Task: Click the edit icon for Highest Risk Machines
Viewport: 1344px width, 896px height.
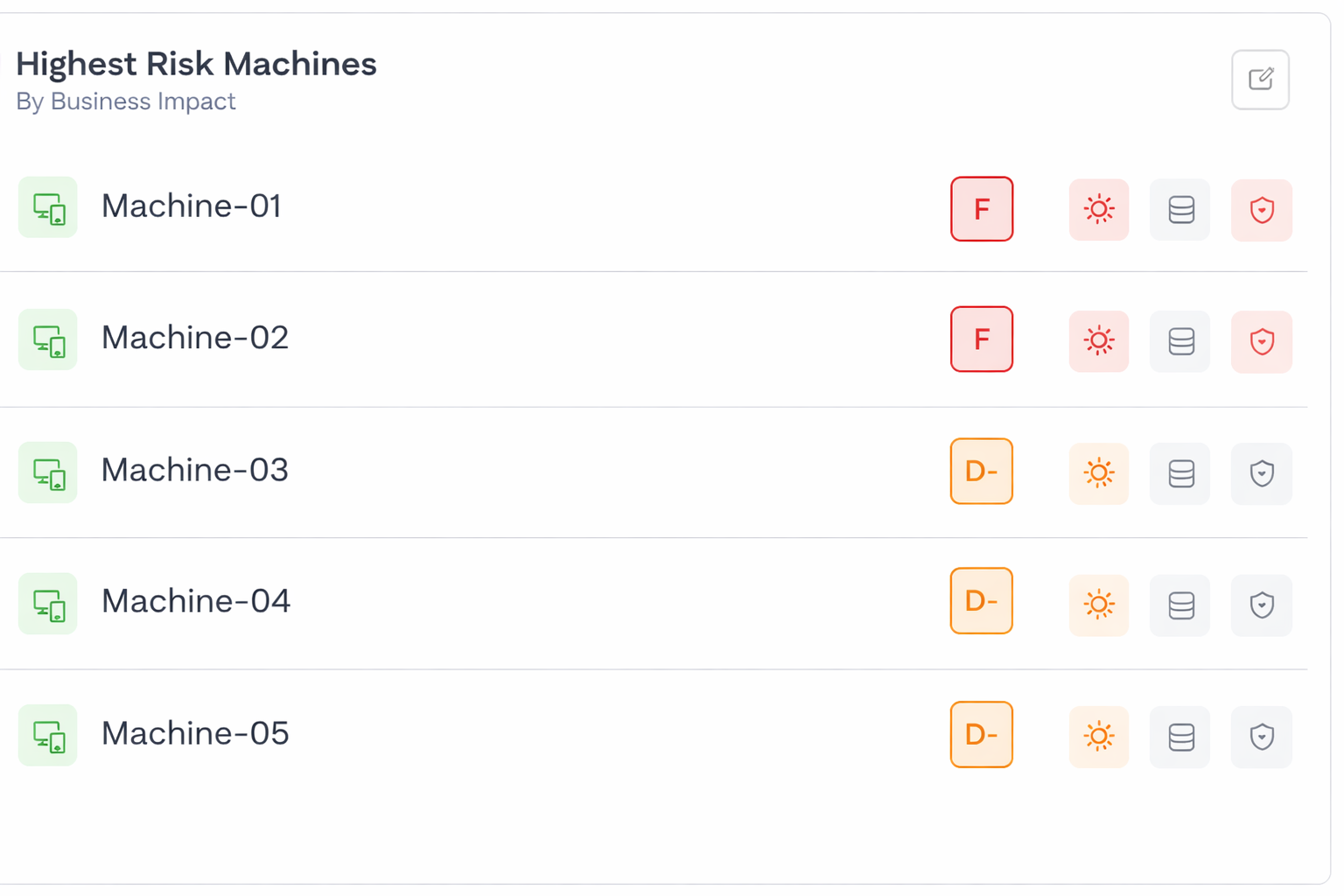Action: 1260,80
